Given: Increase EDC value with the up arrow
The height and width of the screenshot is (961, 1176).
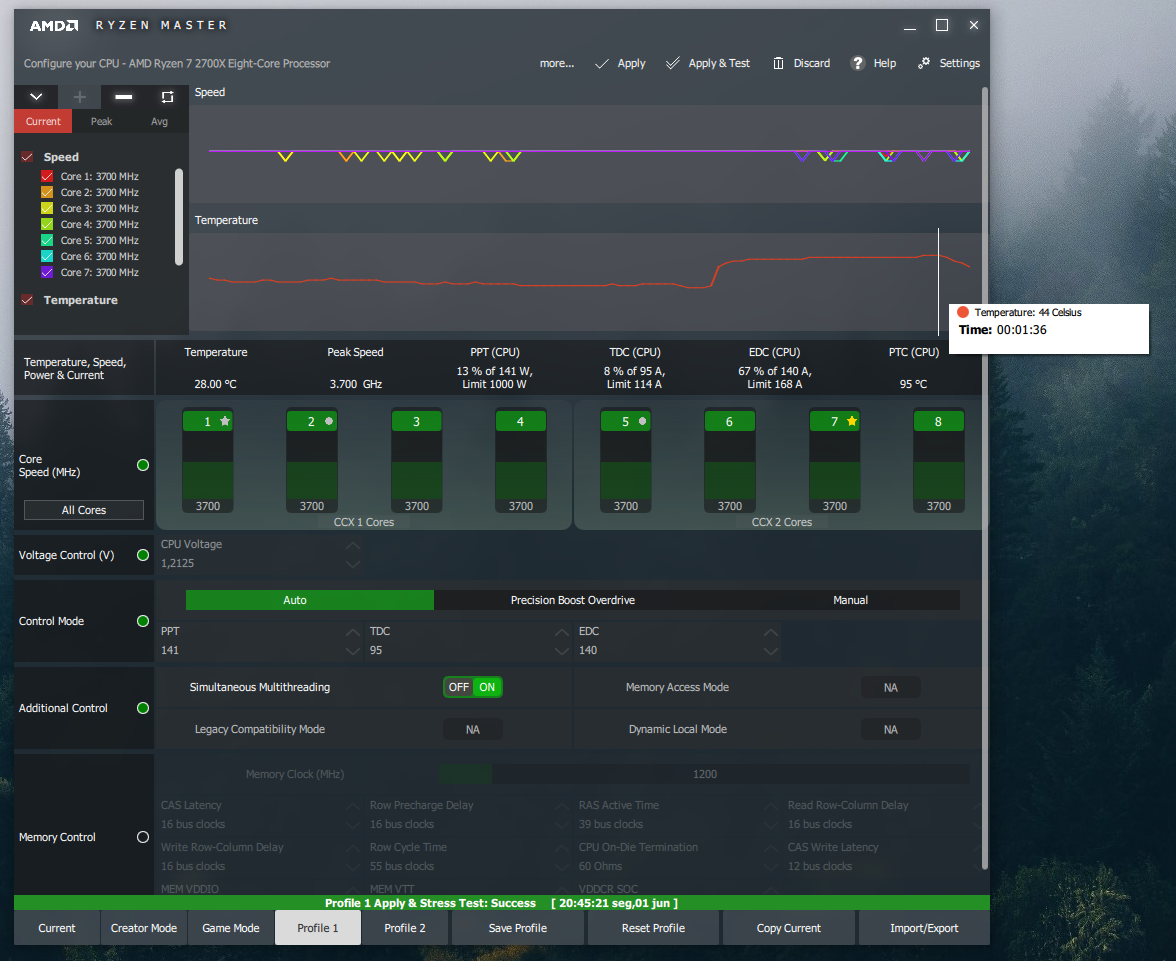Looking at the screenshot, I should [770, 632].
